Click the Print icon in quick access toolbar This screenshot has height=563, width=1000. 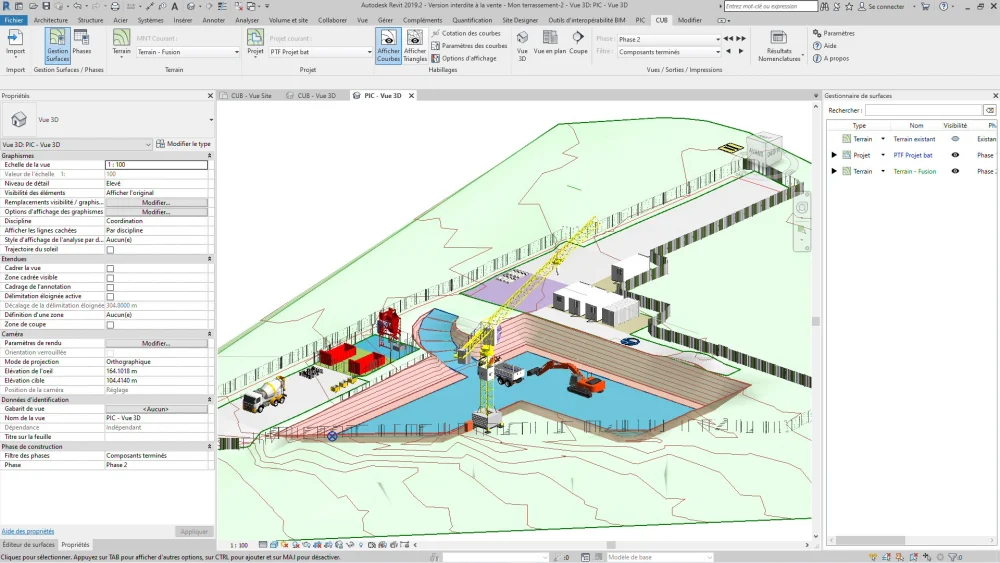[115, 6]
